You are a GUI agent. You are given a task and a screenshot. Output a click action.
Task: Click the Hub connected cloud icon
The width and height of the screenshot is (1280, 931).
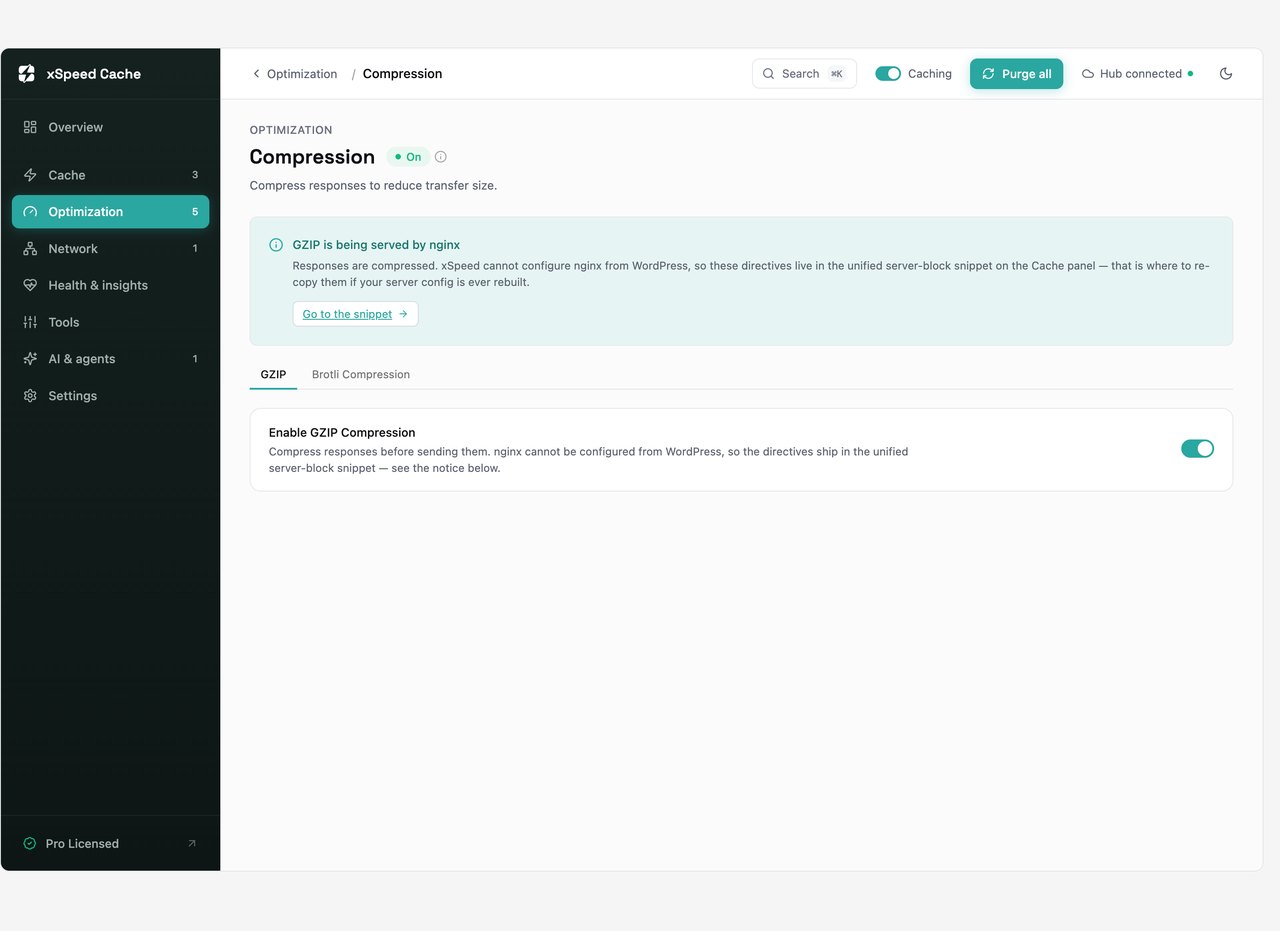(x=1088, y=74)
